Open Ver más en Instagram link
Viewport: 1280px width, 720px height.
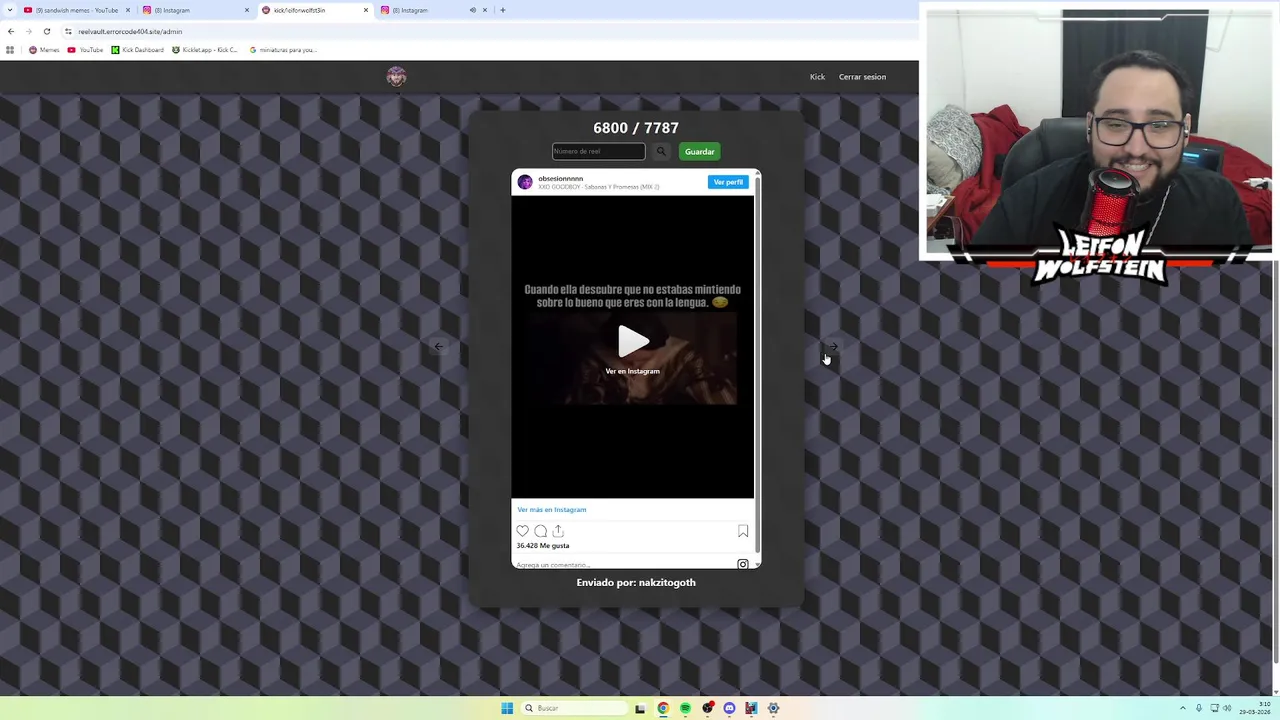pyautogui.click(x=552, y=510)
